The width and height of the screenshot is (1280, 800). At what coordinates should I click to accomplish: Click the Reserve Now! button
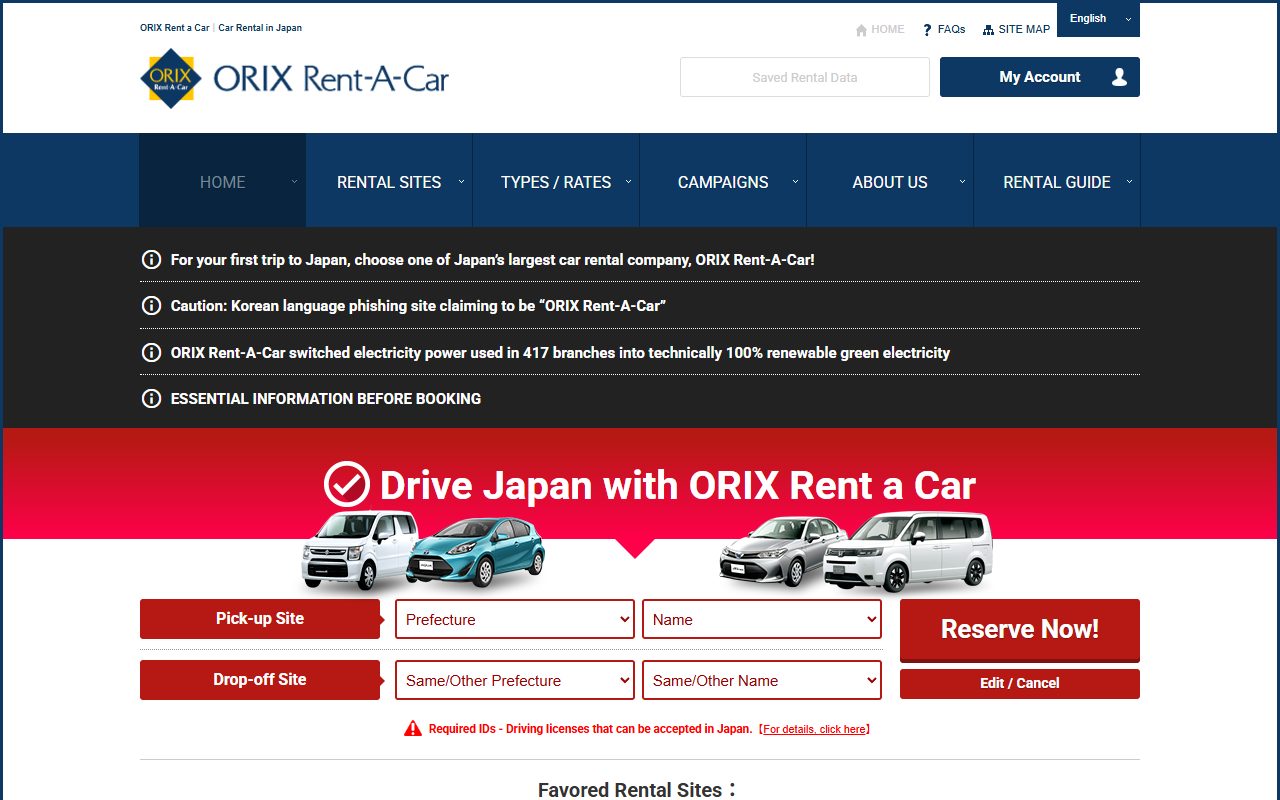[1020, 630]
